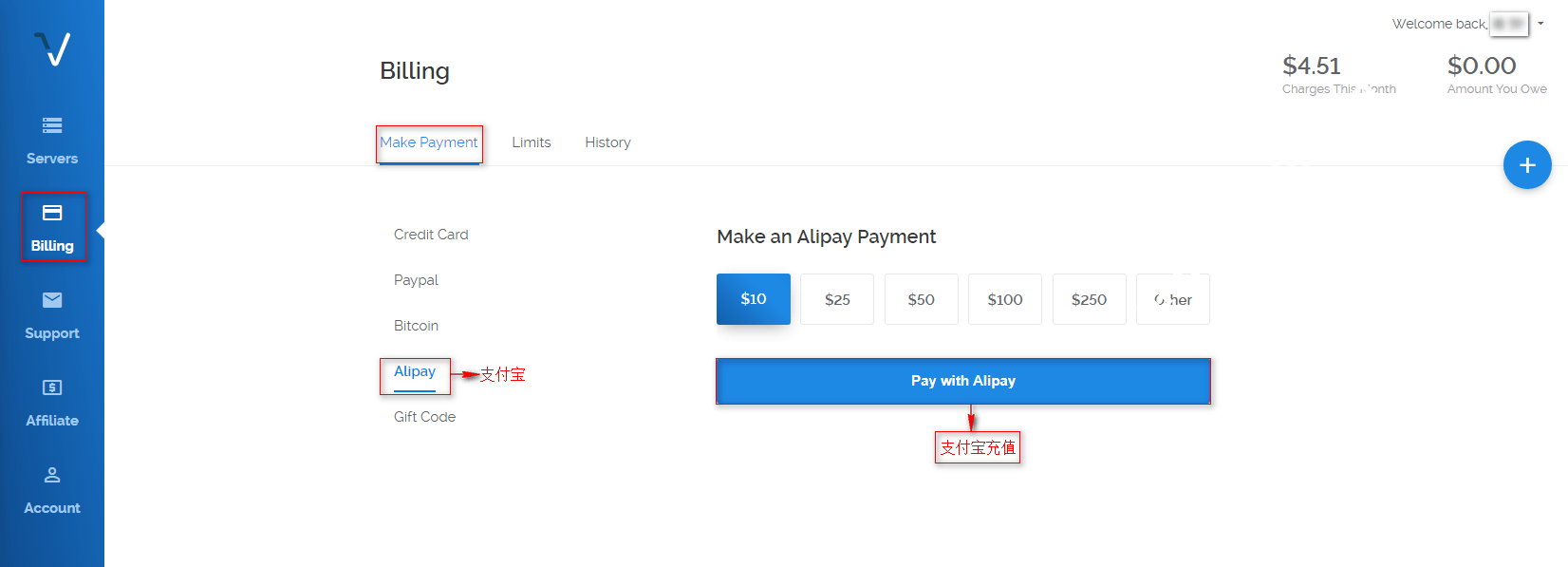
Task: Open the Gift Code option
Action: 424,417
